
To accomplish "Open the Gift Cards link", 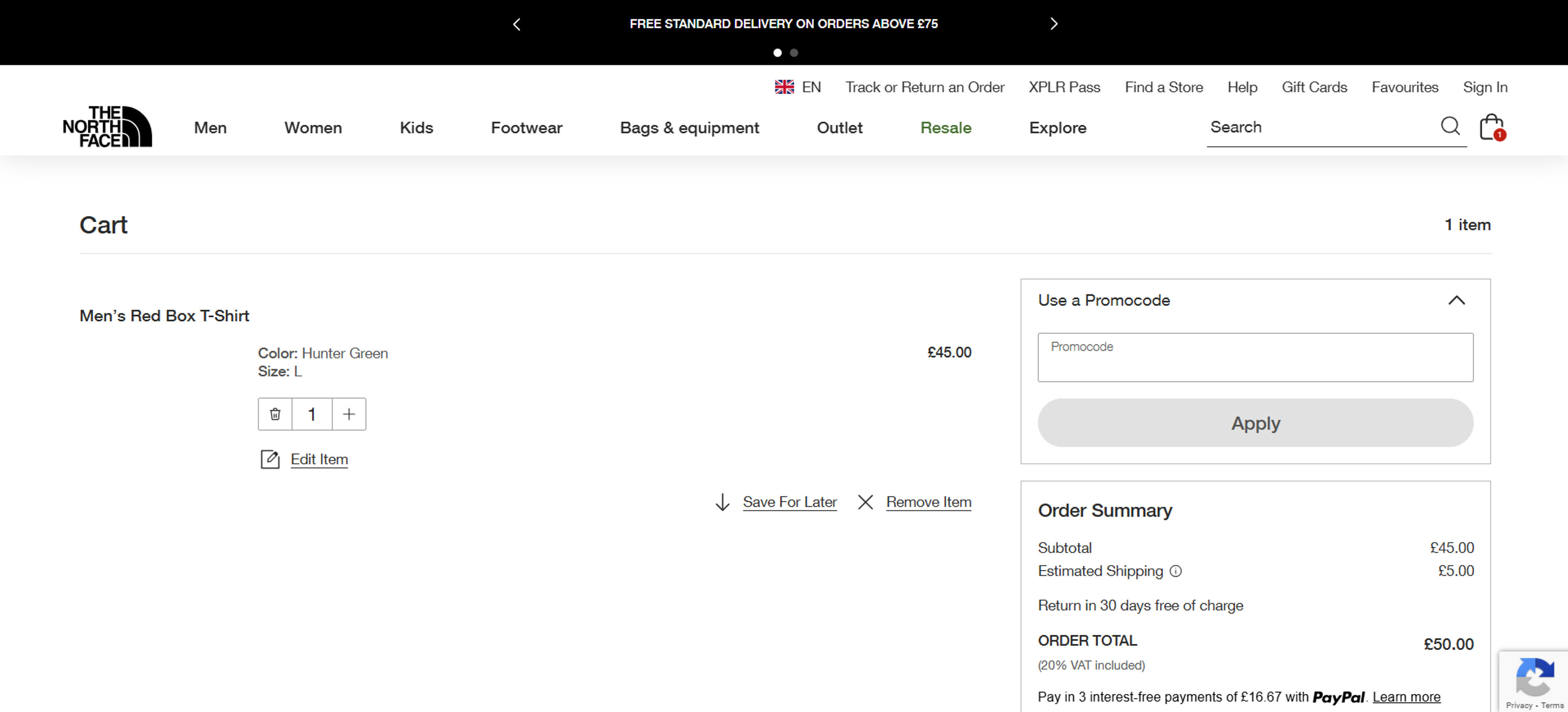I will [x=1314, y=87].
